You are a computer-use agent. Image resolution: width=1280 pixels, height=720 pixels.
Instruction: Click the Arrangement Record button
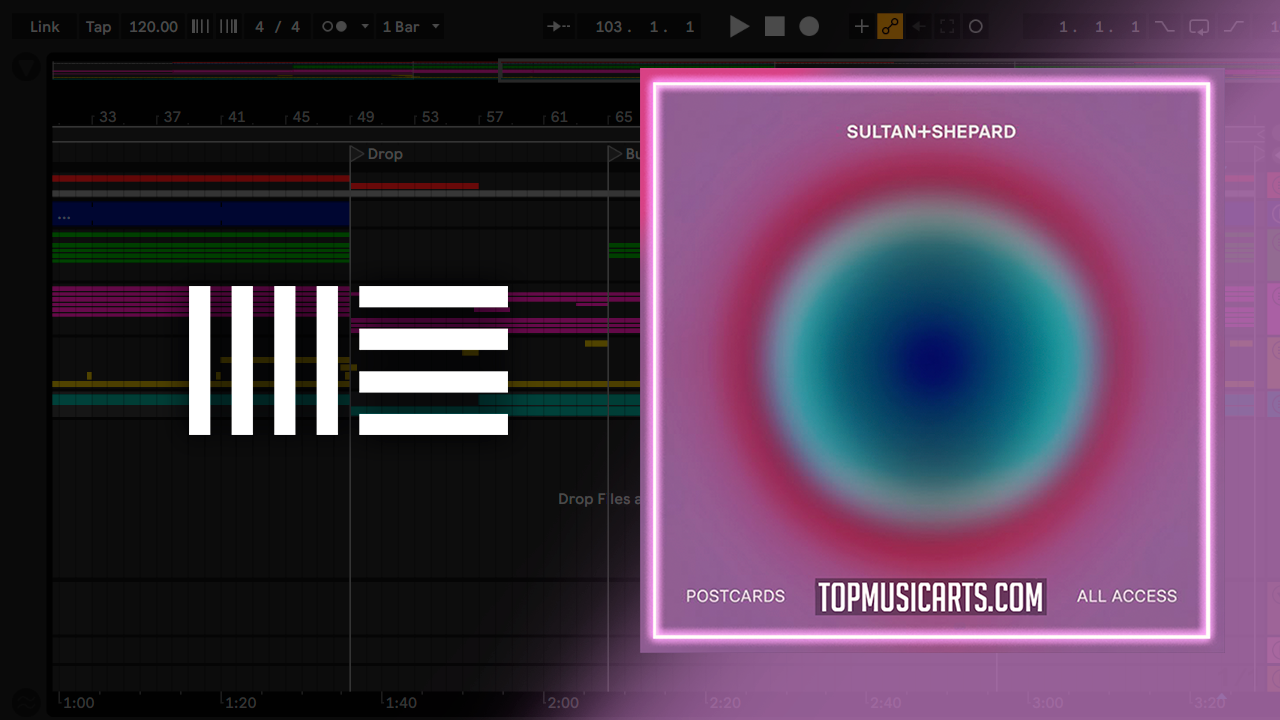point(809,27)
